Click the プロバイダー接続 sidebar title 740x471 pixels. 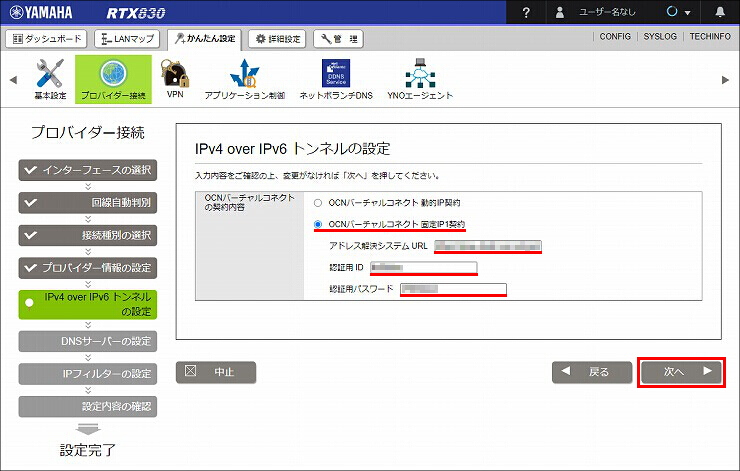[x=88, y=133]
